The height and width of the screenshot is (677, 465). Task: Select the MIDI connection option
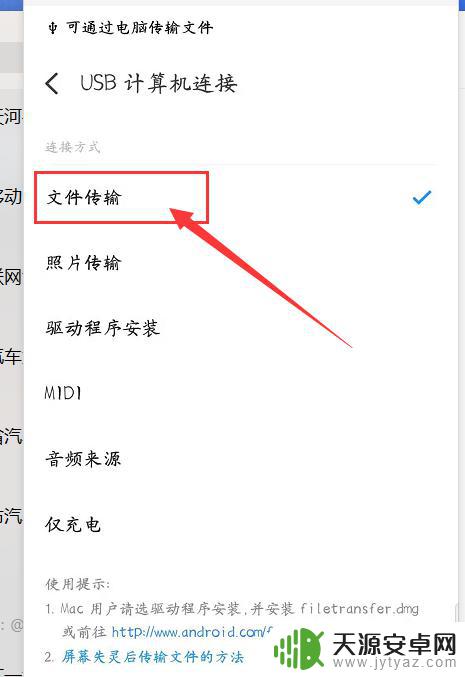[237, 393]
